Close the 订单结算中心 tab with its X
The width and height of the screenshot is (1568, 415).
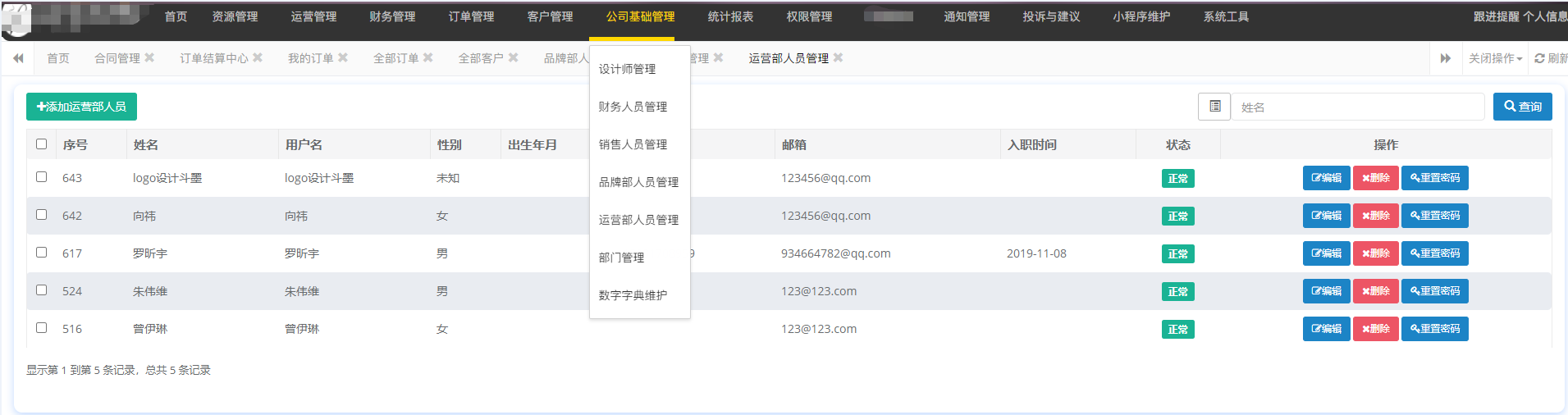(x=258, y=57)
